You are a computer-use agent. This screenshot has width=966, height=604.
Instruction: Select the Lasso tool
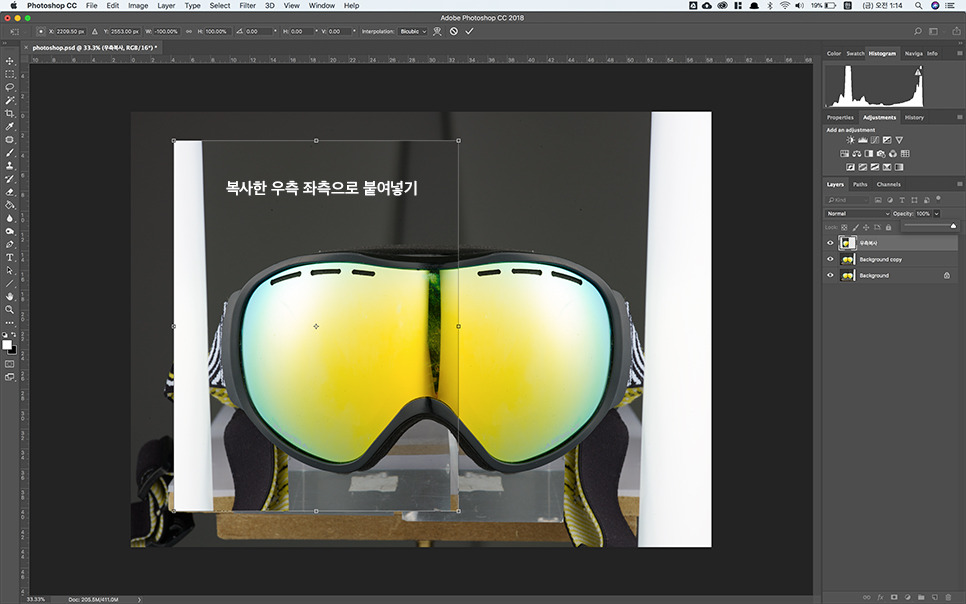(x=9, y=87)
